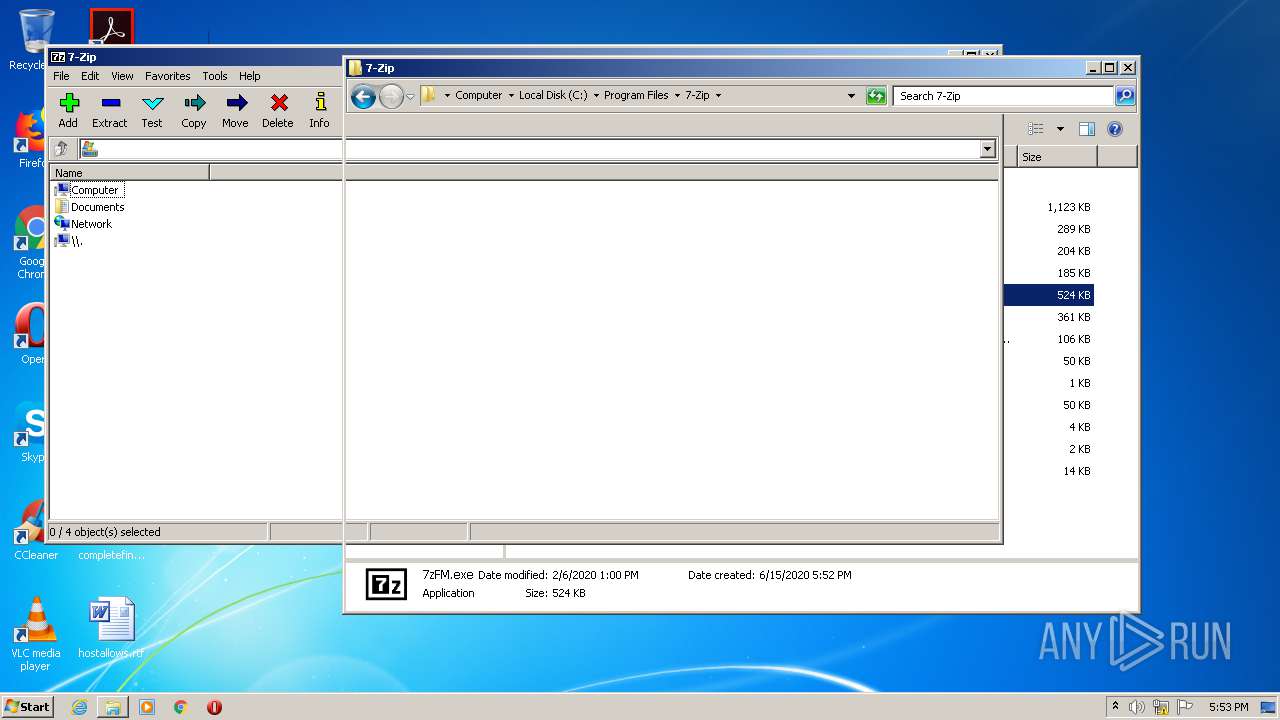Click the Action Center flag icon
The width and height of the screenshot is (1280, 720).
coord(1185,707)
